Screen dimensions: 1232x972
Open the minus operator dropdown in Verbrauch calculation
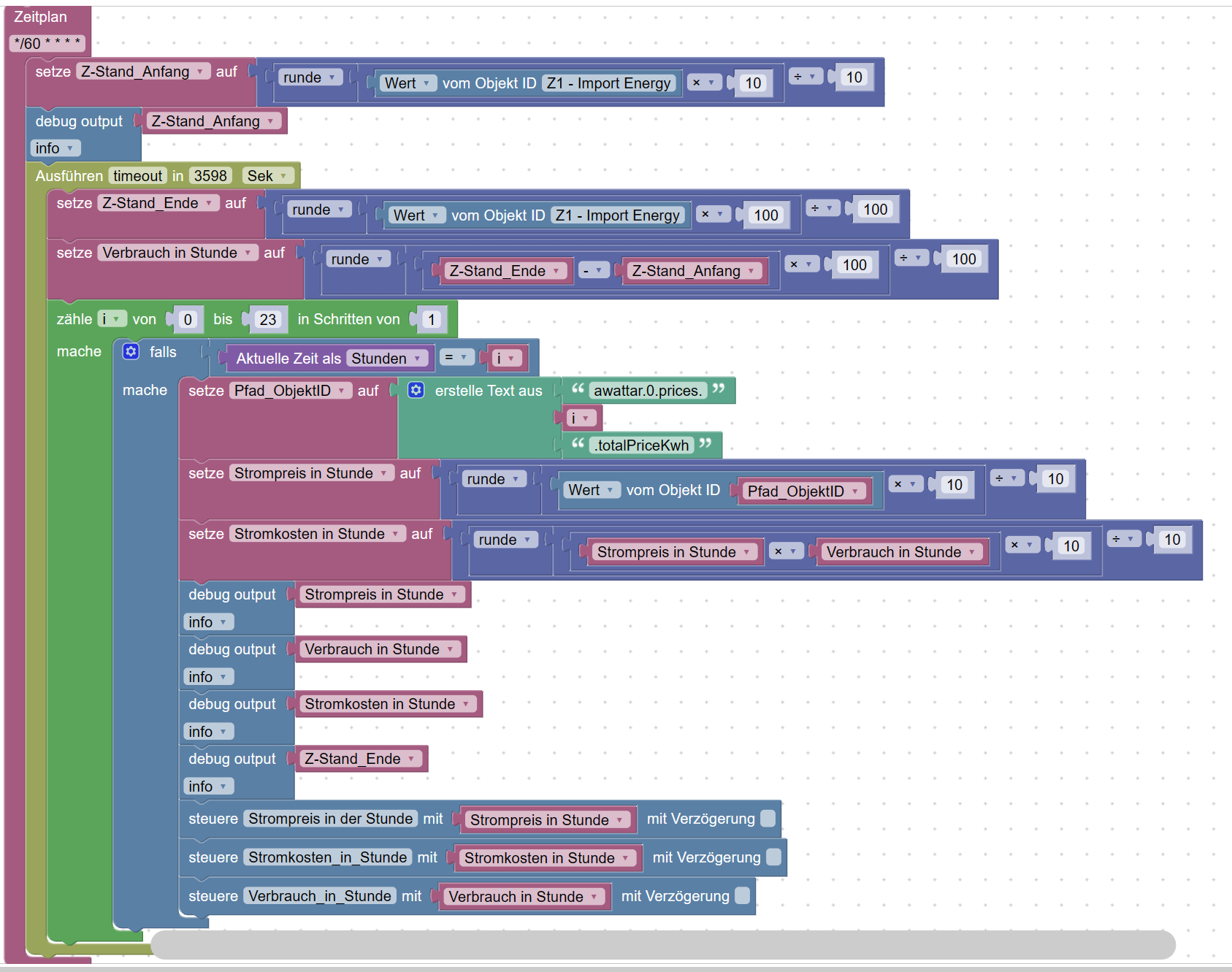pos(594,271)
